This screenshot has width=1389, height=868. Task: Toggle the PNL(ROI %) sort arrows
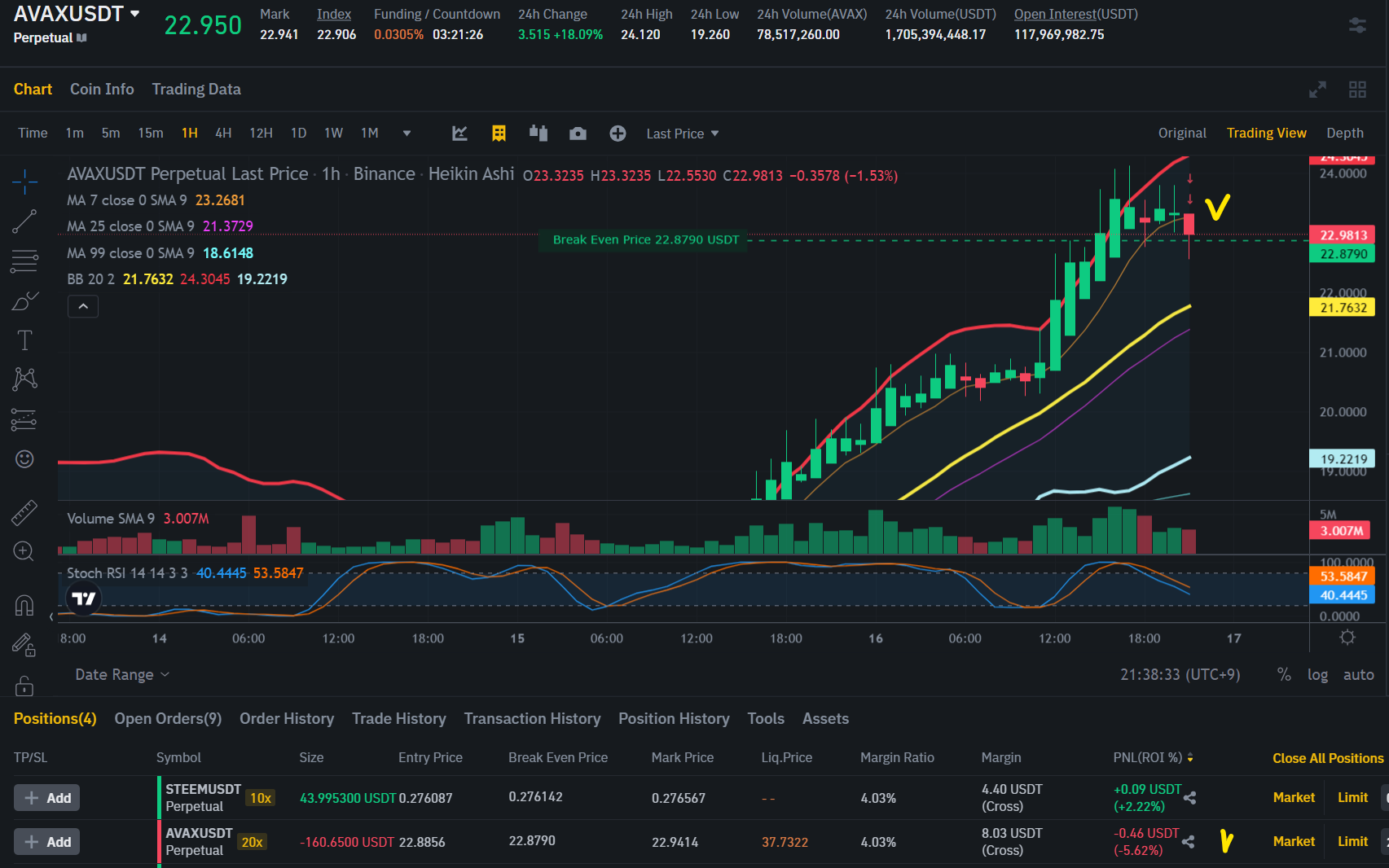click(x=1190, y=758)
